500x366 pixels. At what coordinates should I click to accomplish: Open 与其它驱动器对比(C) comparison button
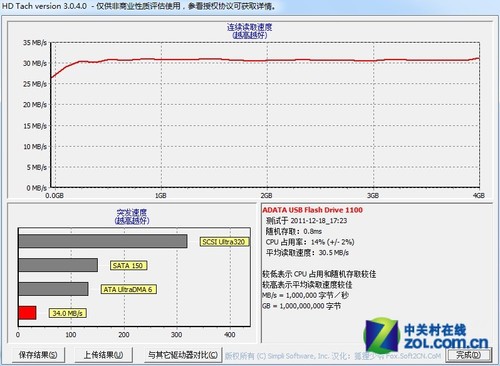[183, 355]
